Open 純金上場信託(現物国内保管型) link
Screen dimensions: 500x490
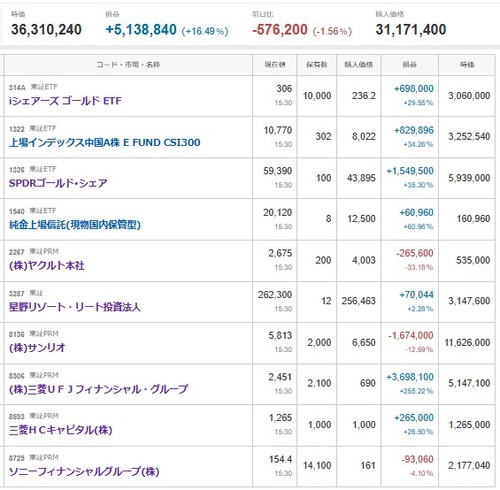coord(75,225)
